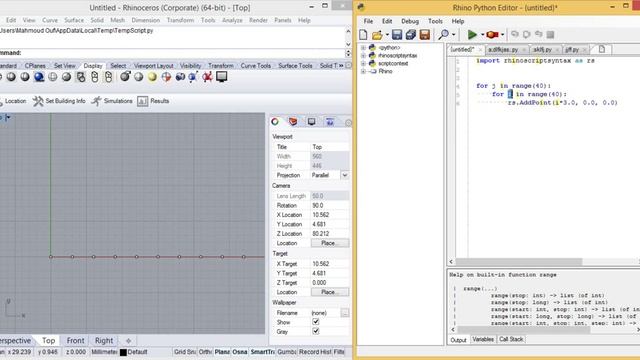Click the orange Save As floppy icon

click(424, 35)
